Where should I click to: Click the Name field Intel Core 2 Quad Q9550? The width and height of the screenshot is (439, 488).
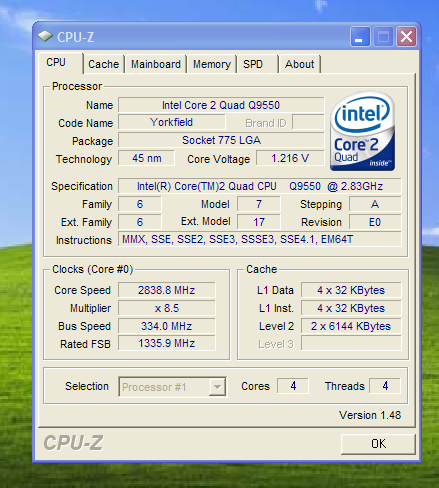pyautogui.click(x=221, y=105)
